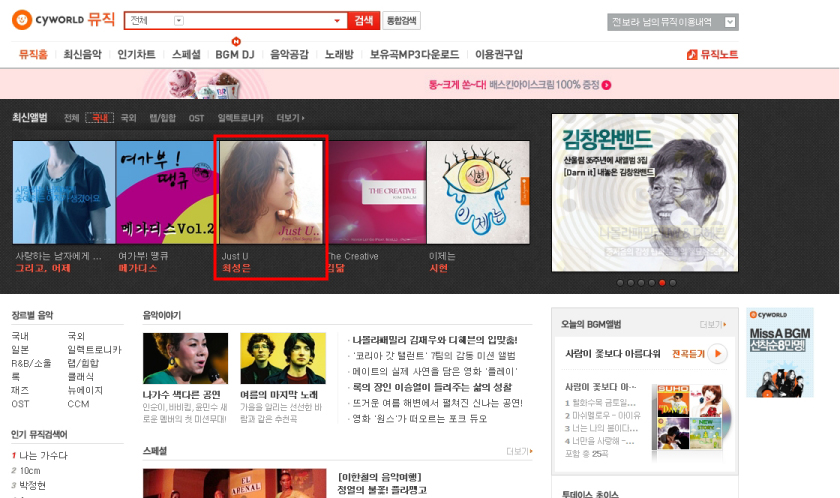Open the 통~크게 쏜다 ice cream banner
Viewport: 840px width, 498px height.
[x=419, y=84]
